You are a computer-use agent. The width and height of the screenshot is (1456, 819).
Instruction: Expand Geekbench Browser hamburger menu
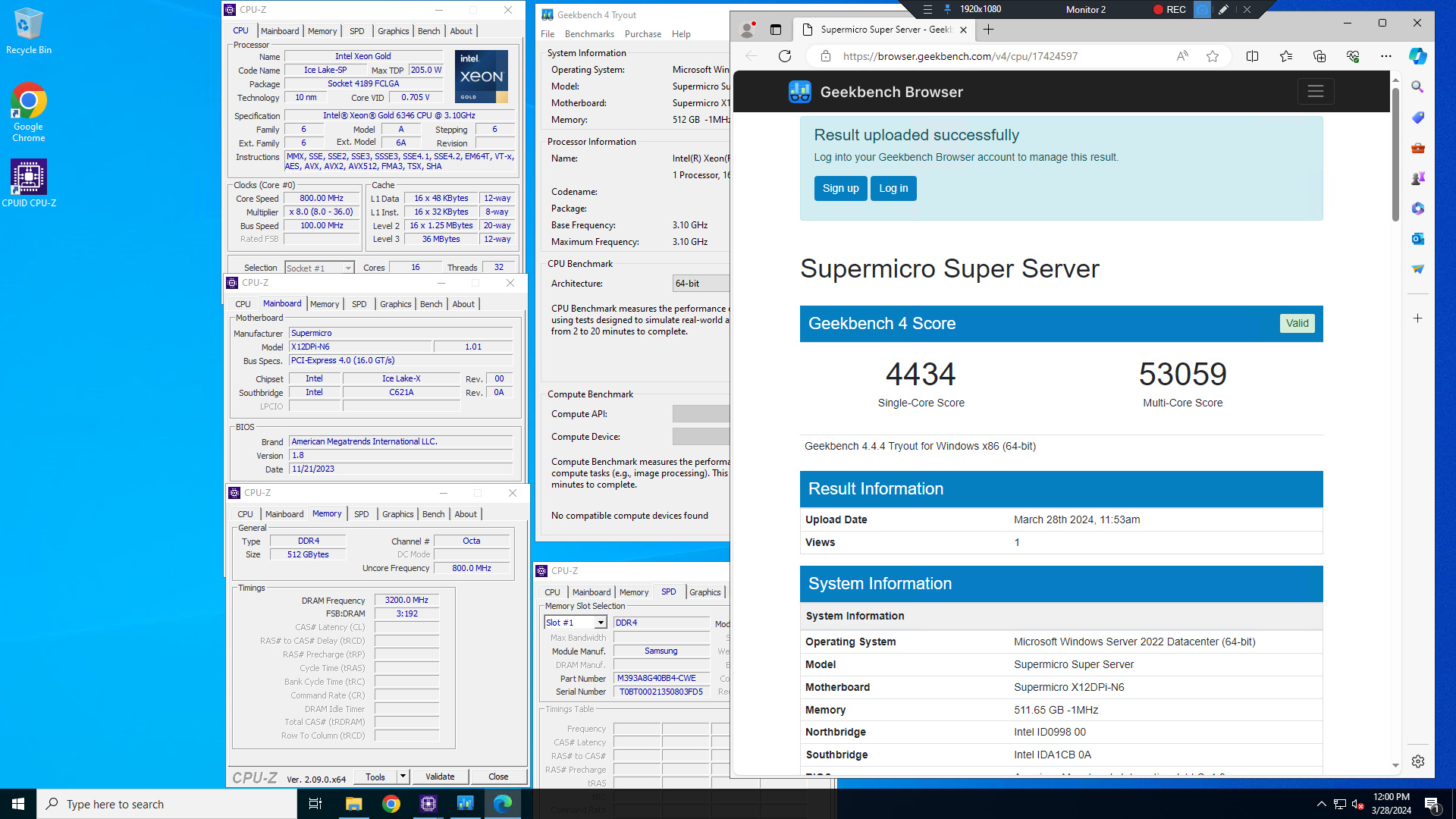1316,92
